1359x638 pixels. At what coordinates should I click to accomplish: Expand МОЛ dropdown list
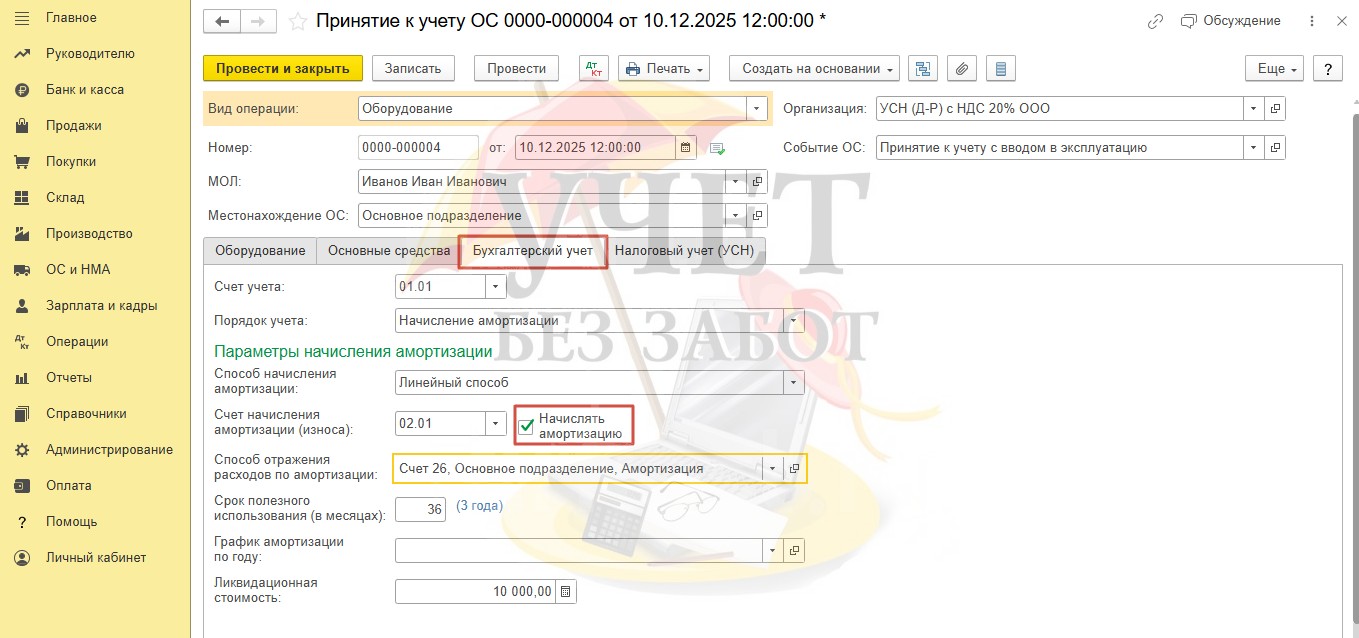[736, 182]
